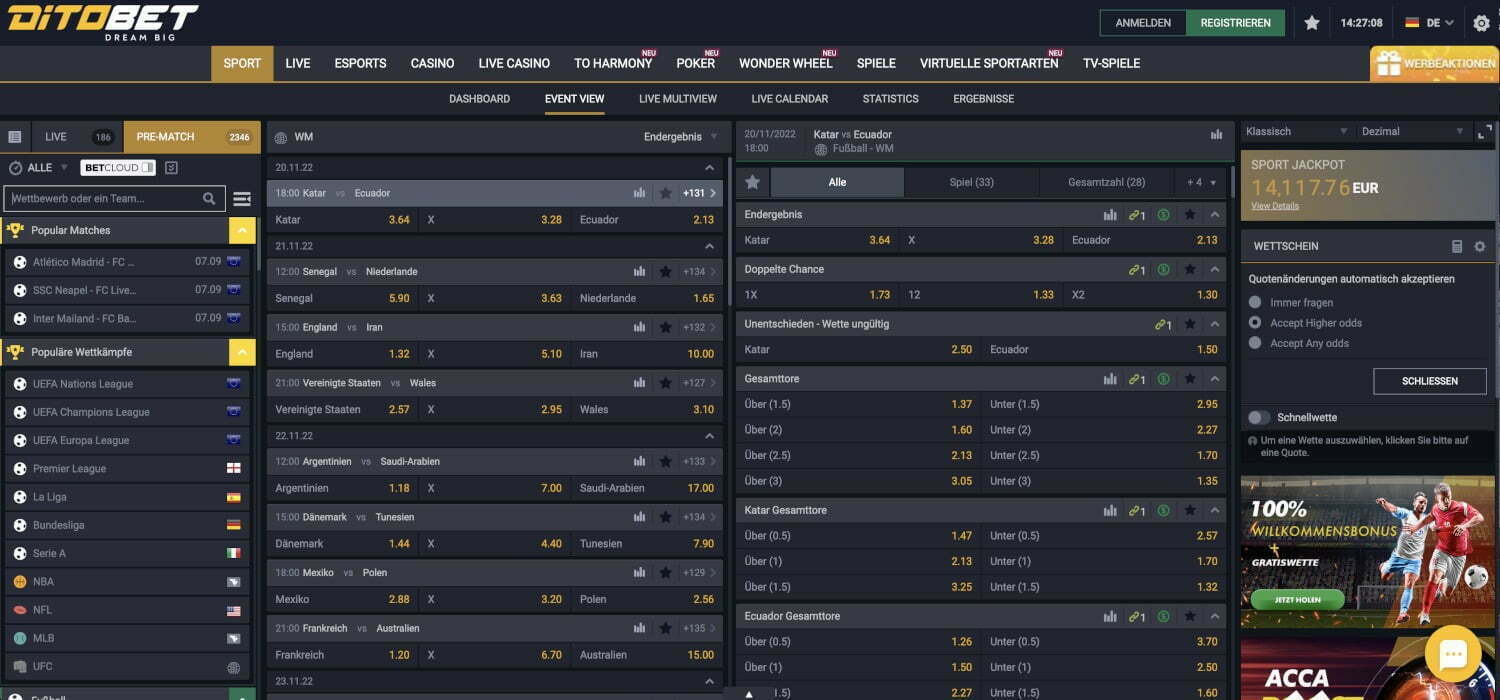1500x700 pixels.
Task: Open the sports list icon beside LIVE tab
Action: tap(15, 137)
